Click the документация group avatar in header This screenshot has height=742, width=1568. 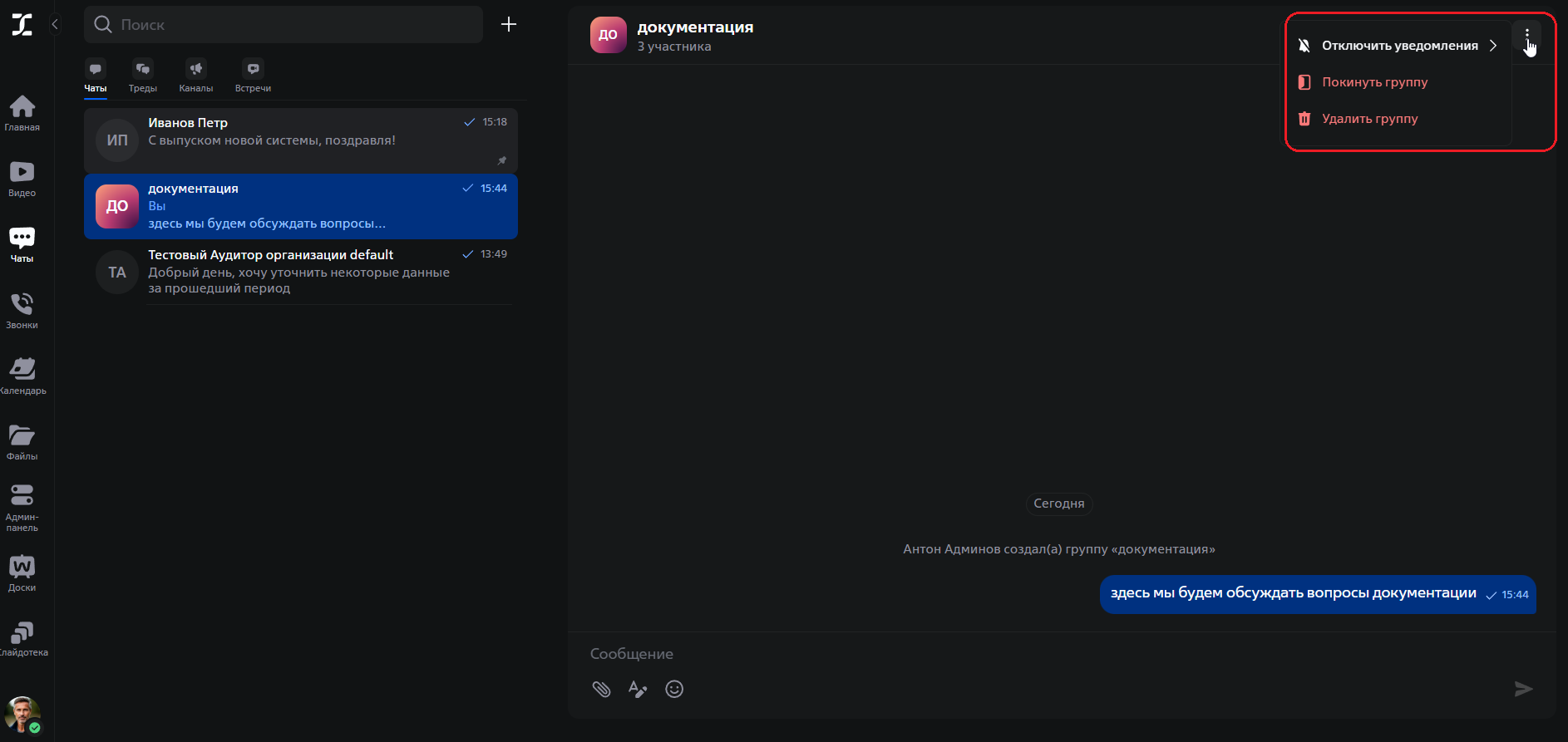pos(609,35)
